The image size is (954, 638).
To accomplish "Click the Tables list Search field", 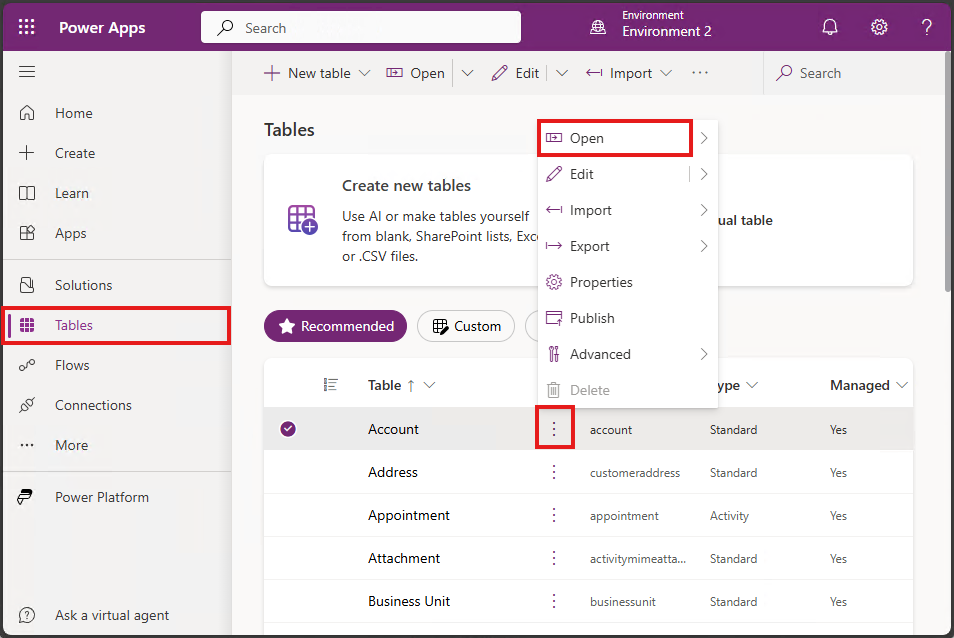I will click(x=854, y=74).
